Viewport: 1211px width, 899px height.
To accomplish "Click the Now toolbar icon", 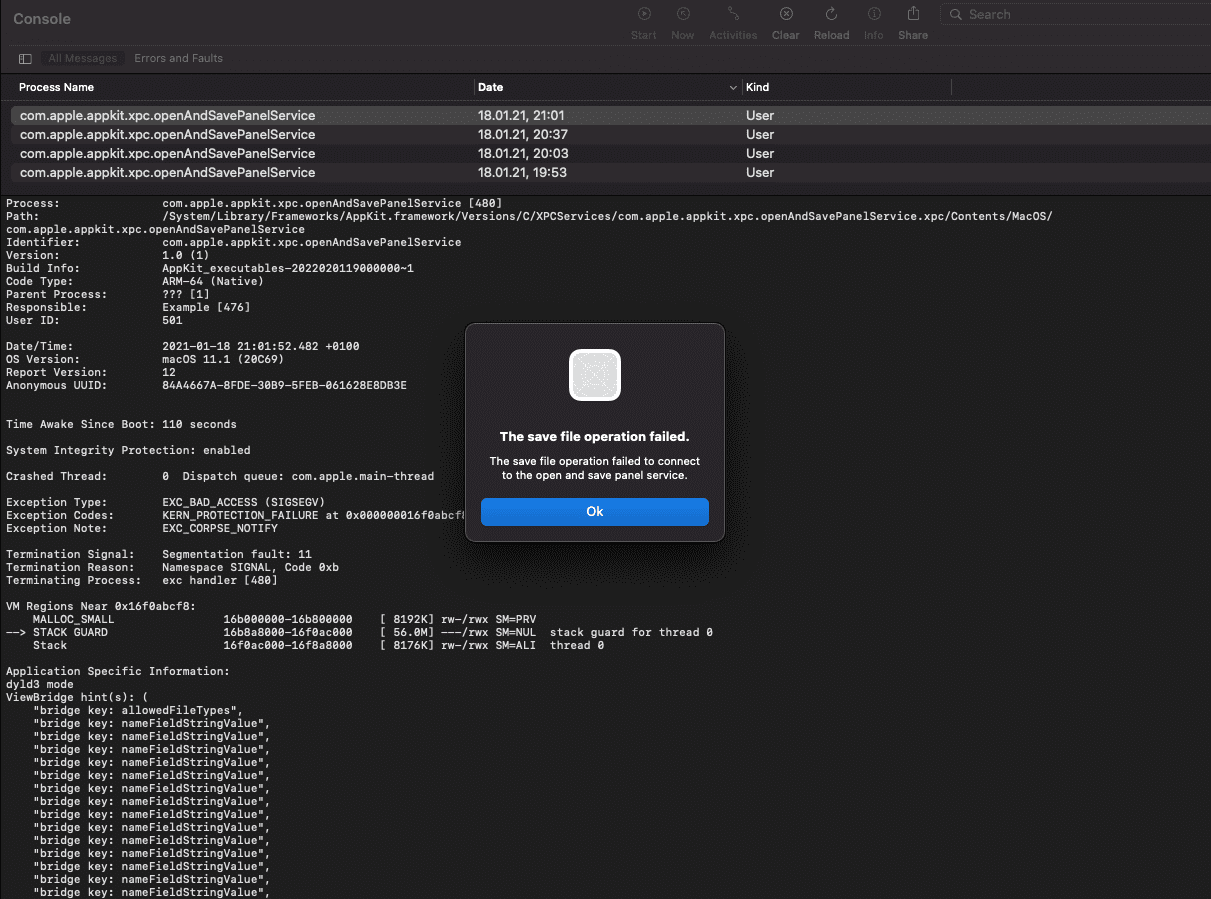I will tap(683, 14).
